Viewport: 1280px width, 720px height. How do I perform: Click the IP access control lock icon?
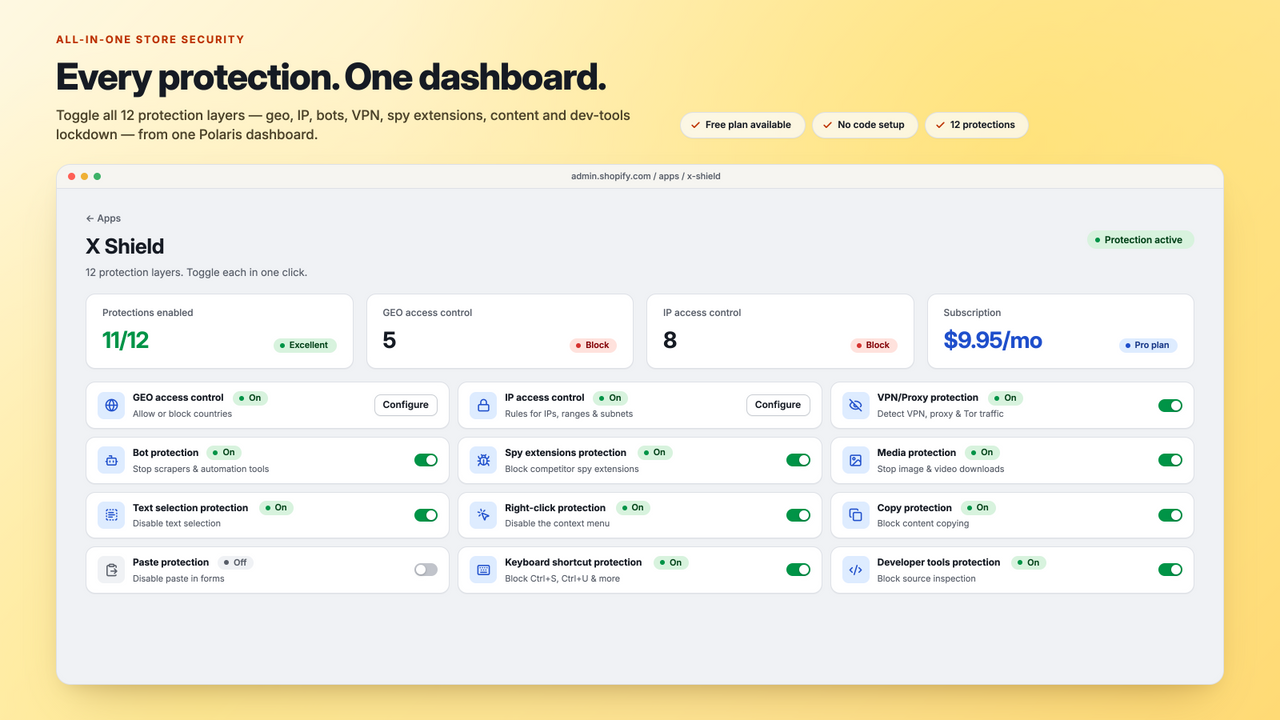pyautogui.click(x=483, y=405)
